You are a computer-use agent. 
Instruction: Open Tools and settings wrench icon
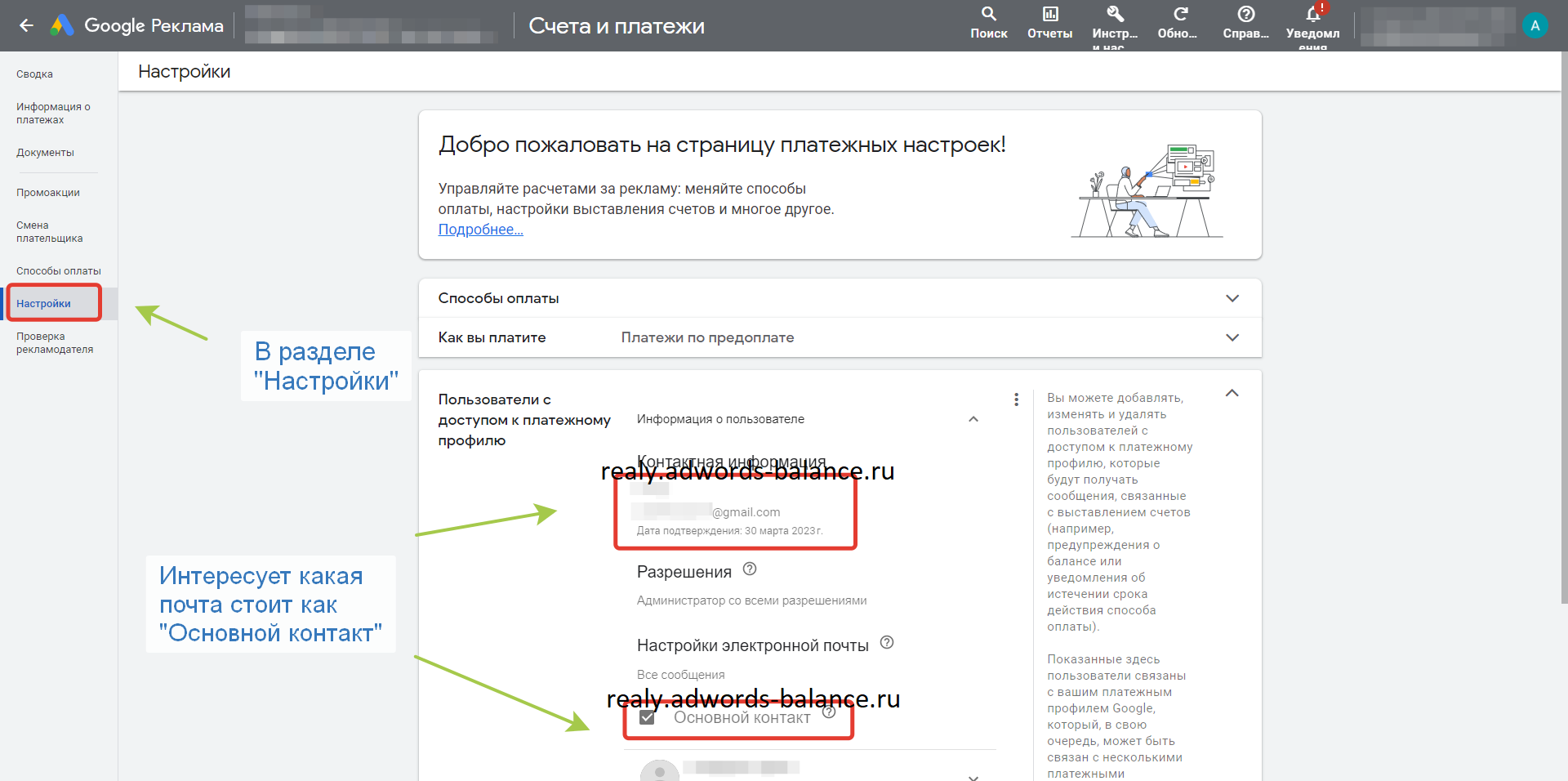tap(1115, 15)
